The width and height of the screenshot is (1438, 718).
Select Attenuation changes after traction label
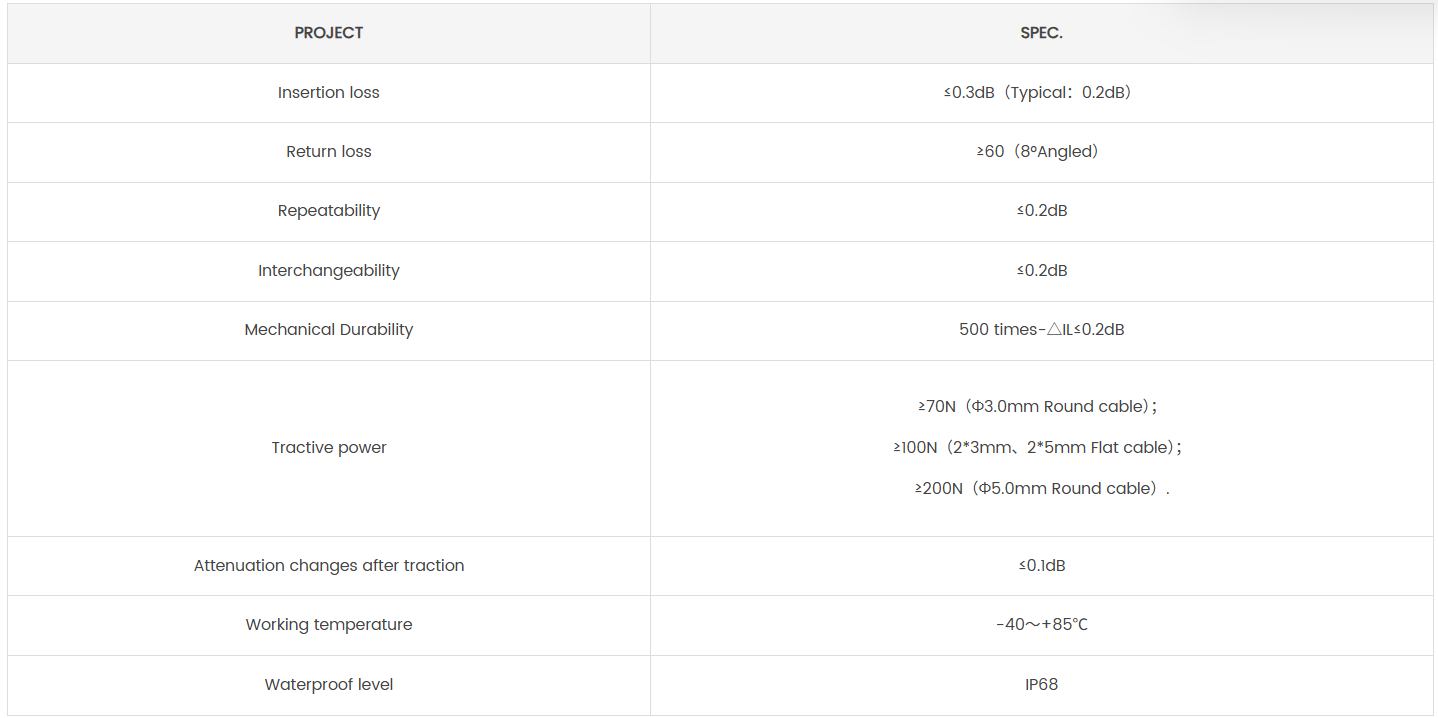(328, 565)
